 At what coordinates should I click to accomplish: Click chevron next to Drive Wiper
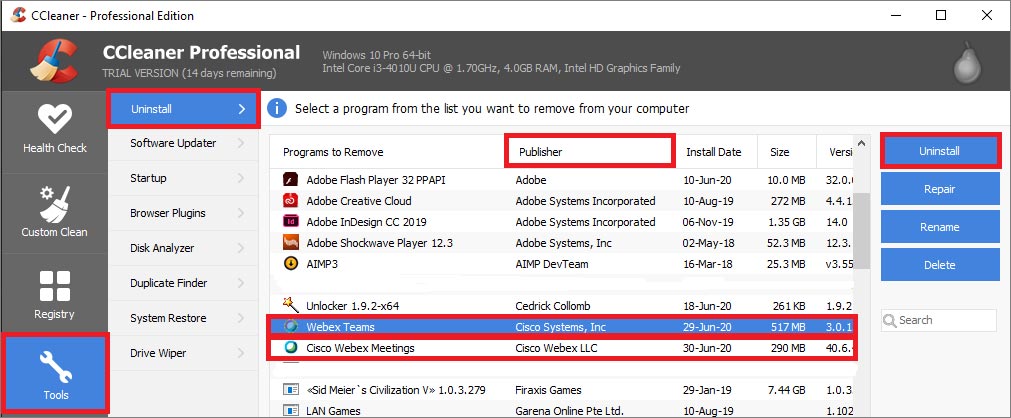coord(242,353)
